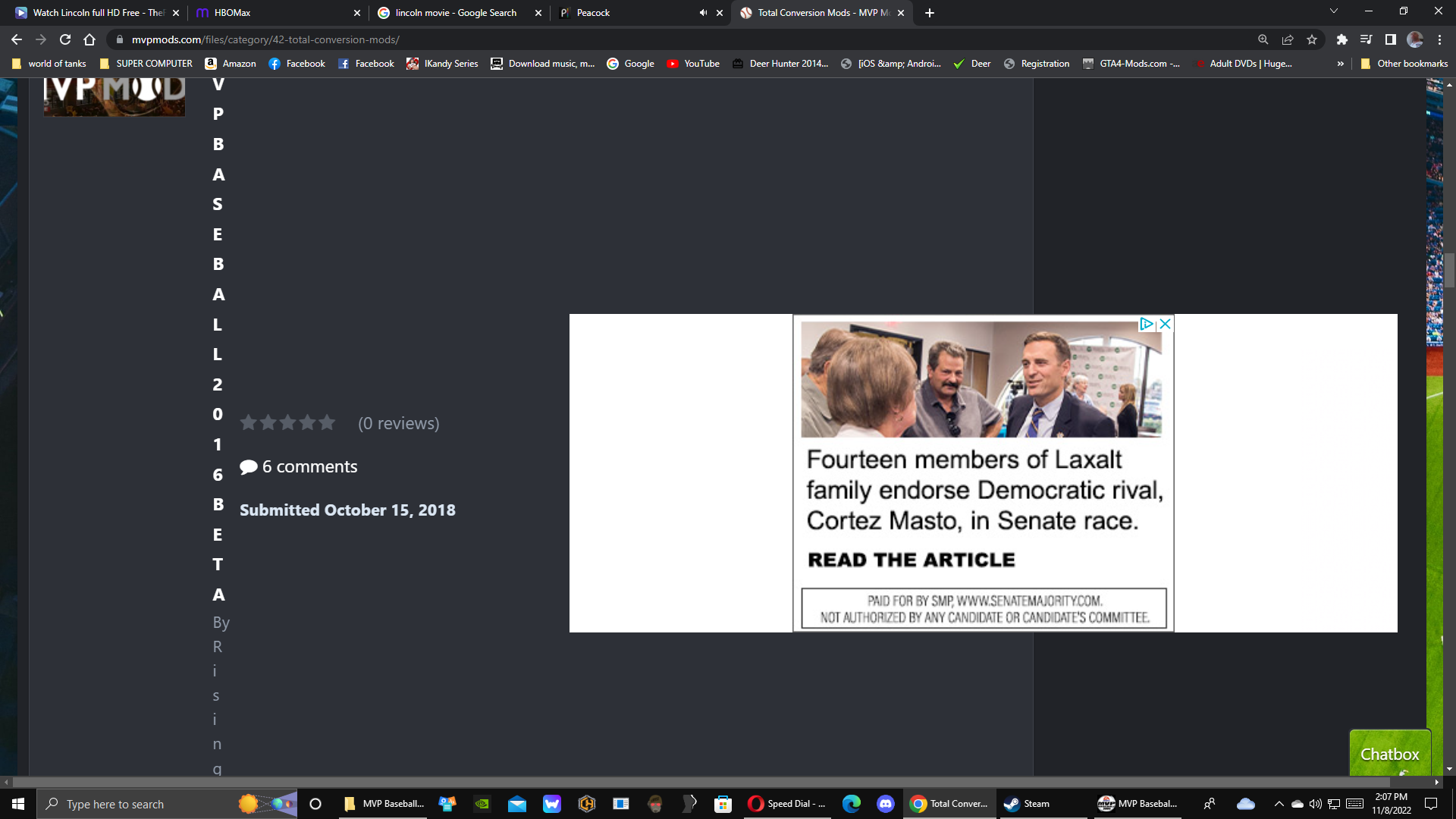Open the Chrome three-dot menu

1439,39
